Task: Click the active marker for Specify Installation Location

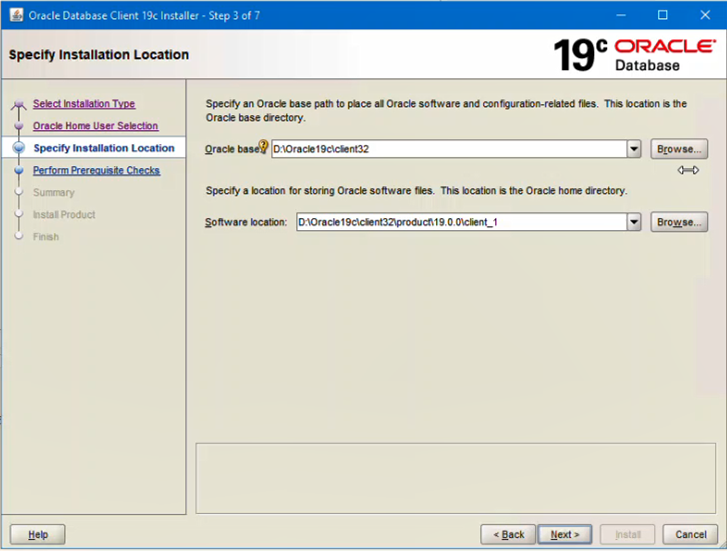Action: tap(19, 148)
